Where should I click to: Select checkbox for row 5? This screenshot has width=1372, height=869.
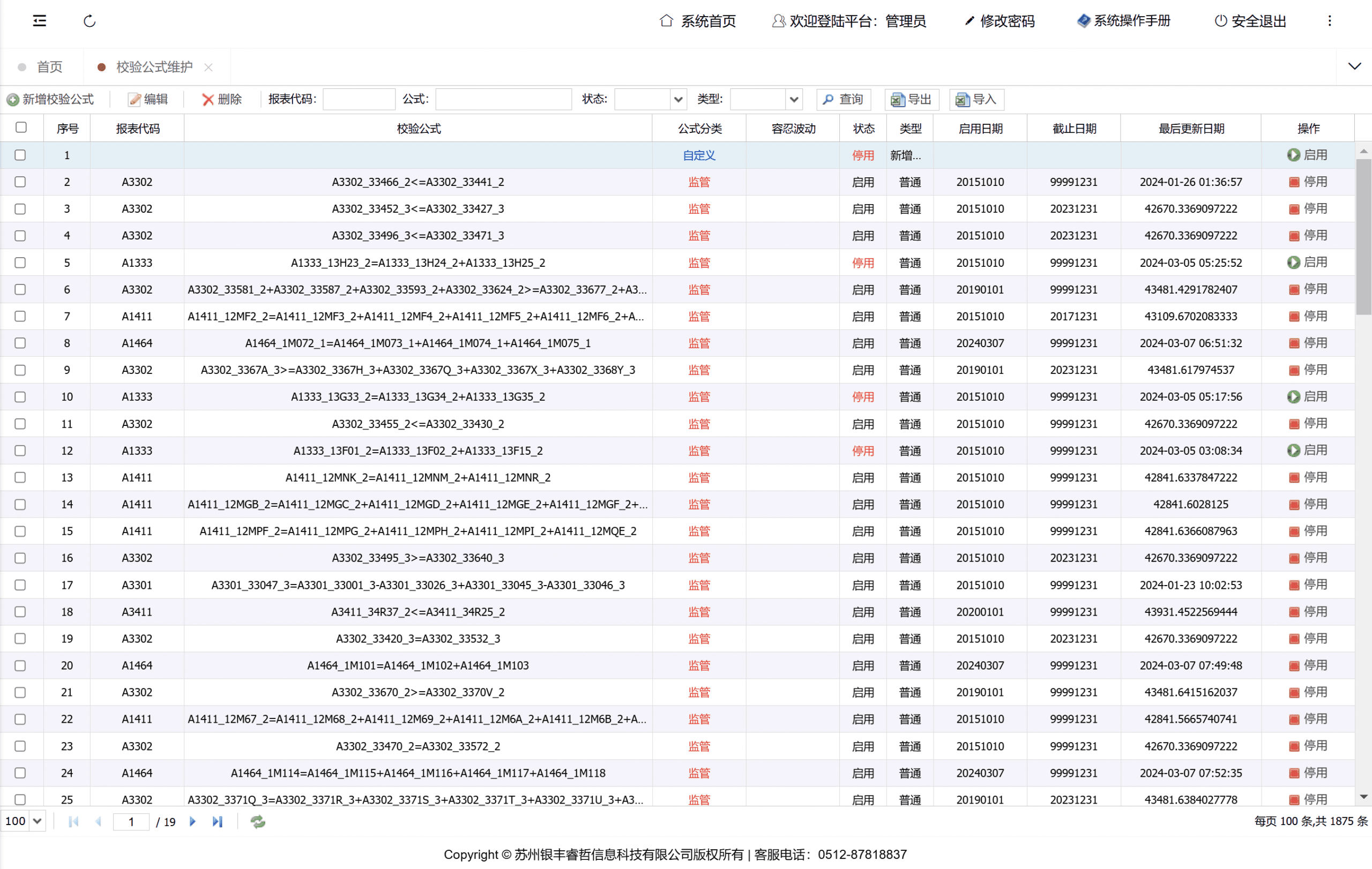coord(20,263)
